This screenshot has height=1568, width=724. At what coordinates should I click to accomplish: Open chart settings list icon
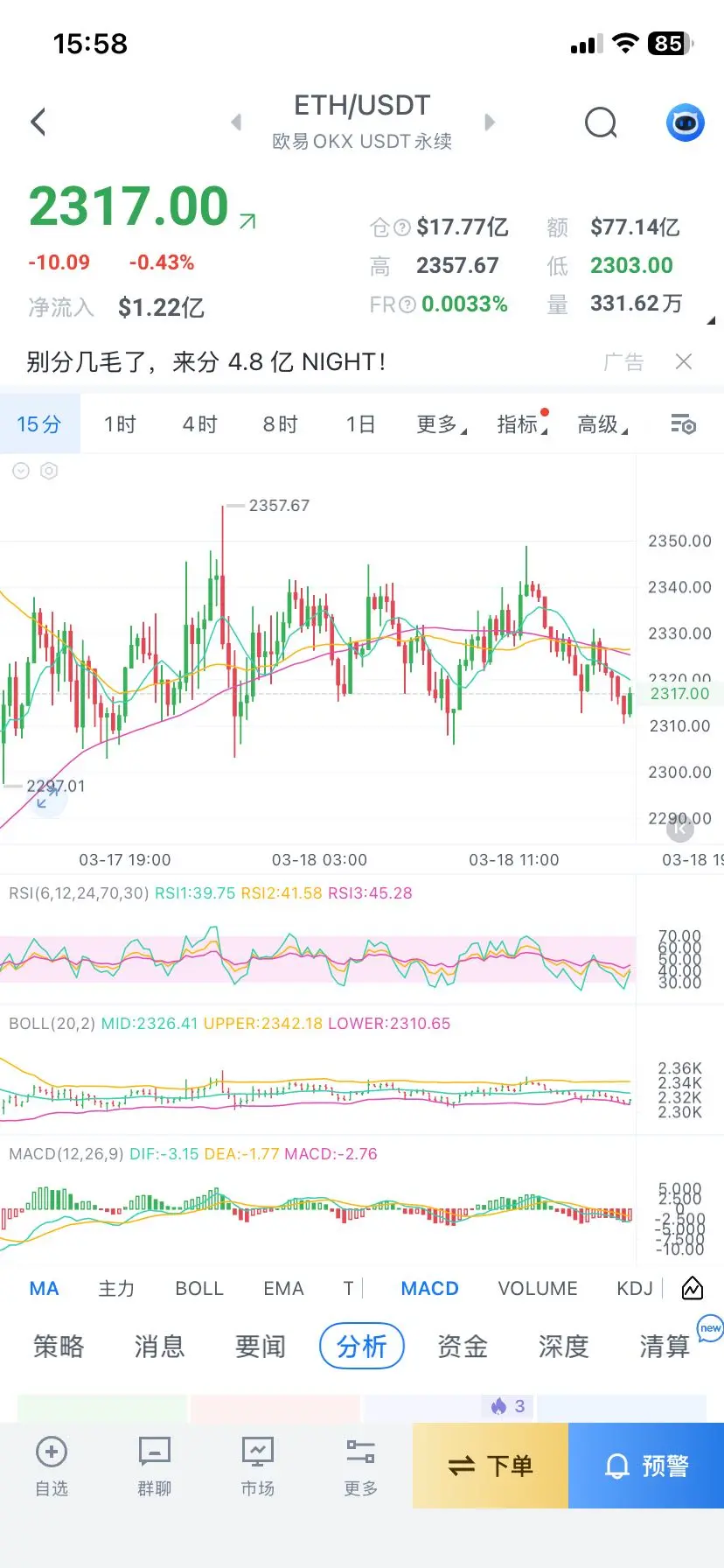684,424
